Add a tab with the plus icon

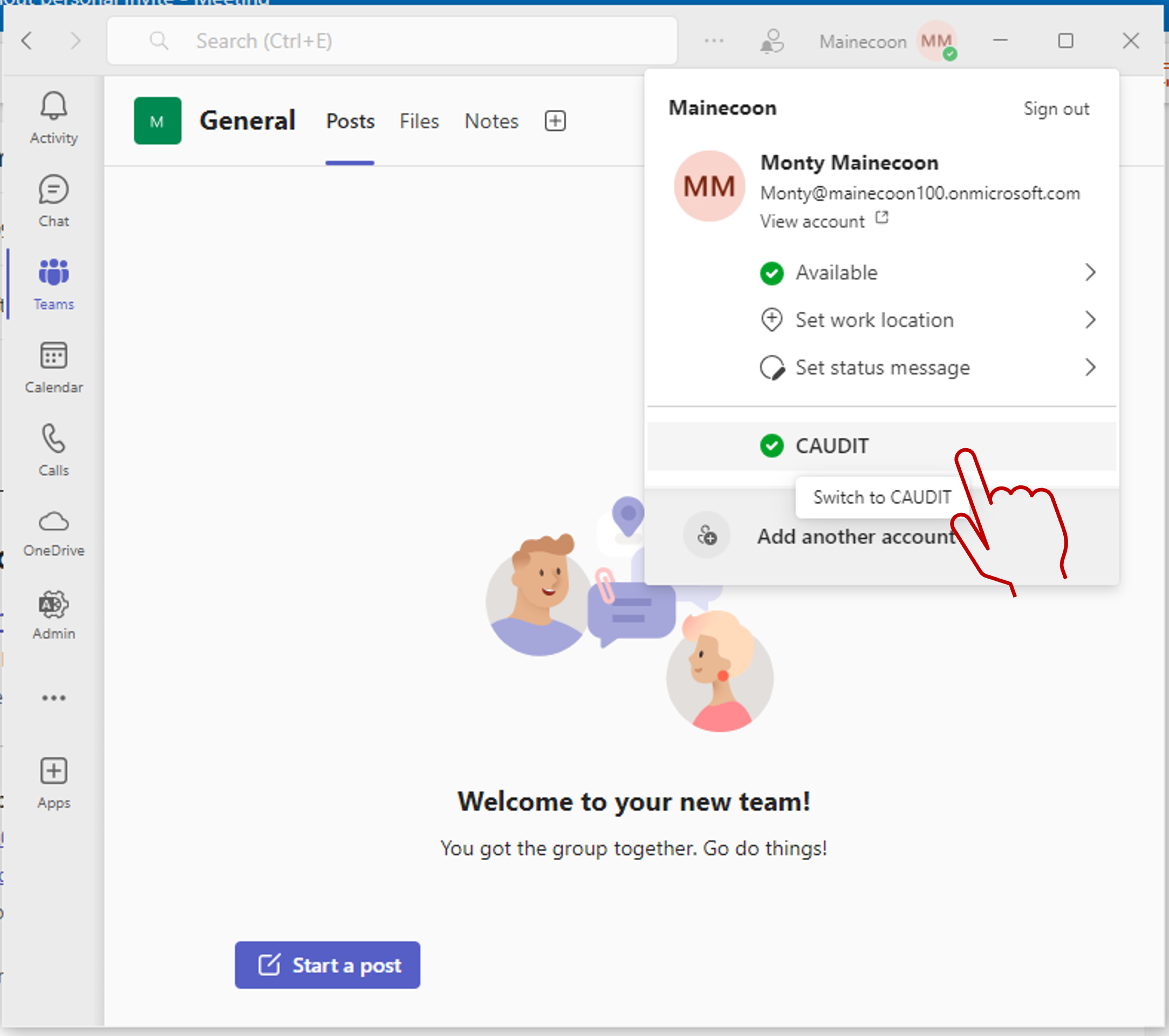[x=555, y=121]
